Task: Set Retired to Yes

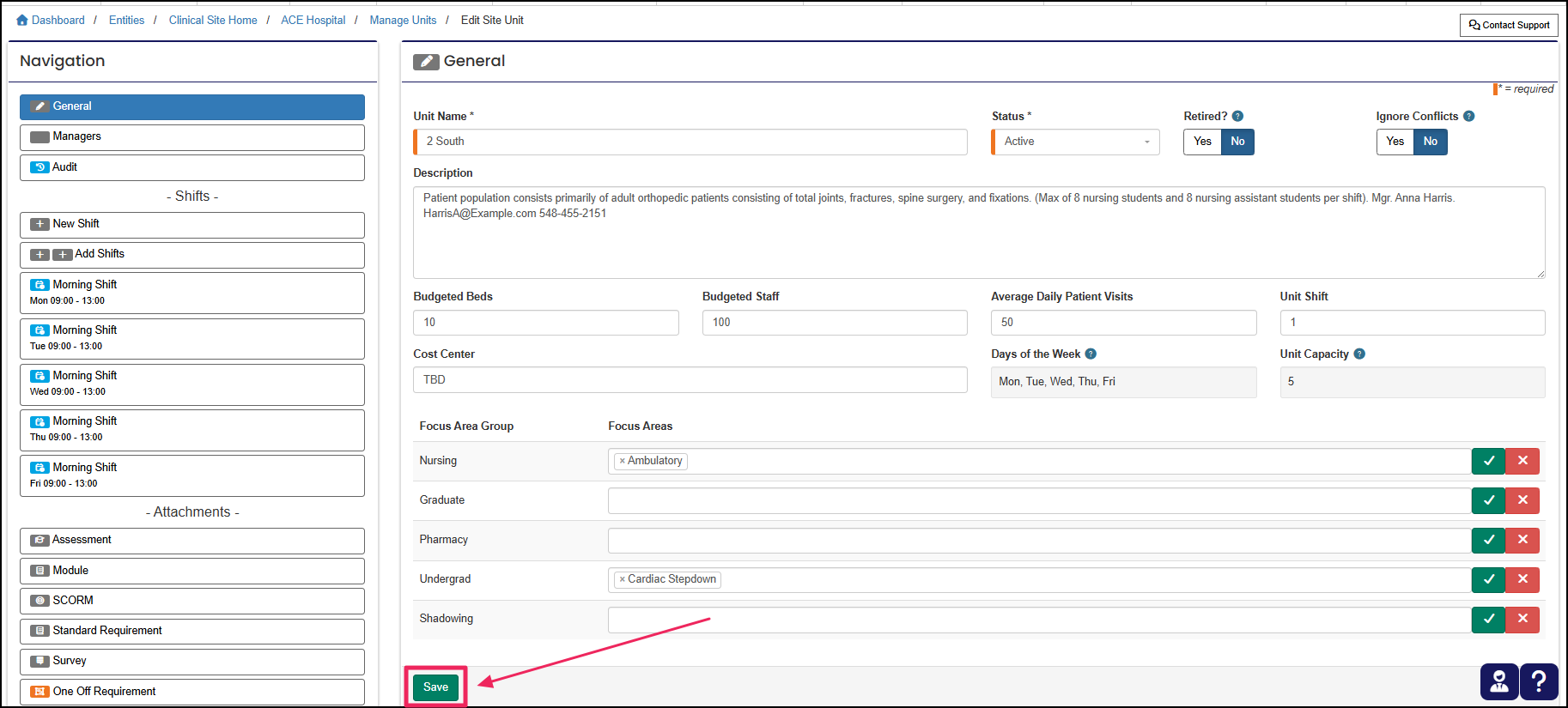Action: [1202, 142]
